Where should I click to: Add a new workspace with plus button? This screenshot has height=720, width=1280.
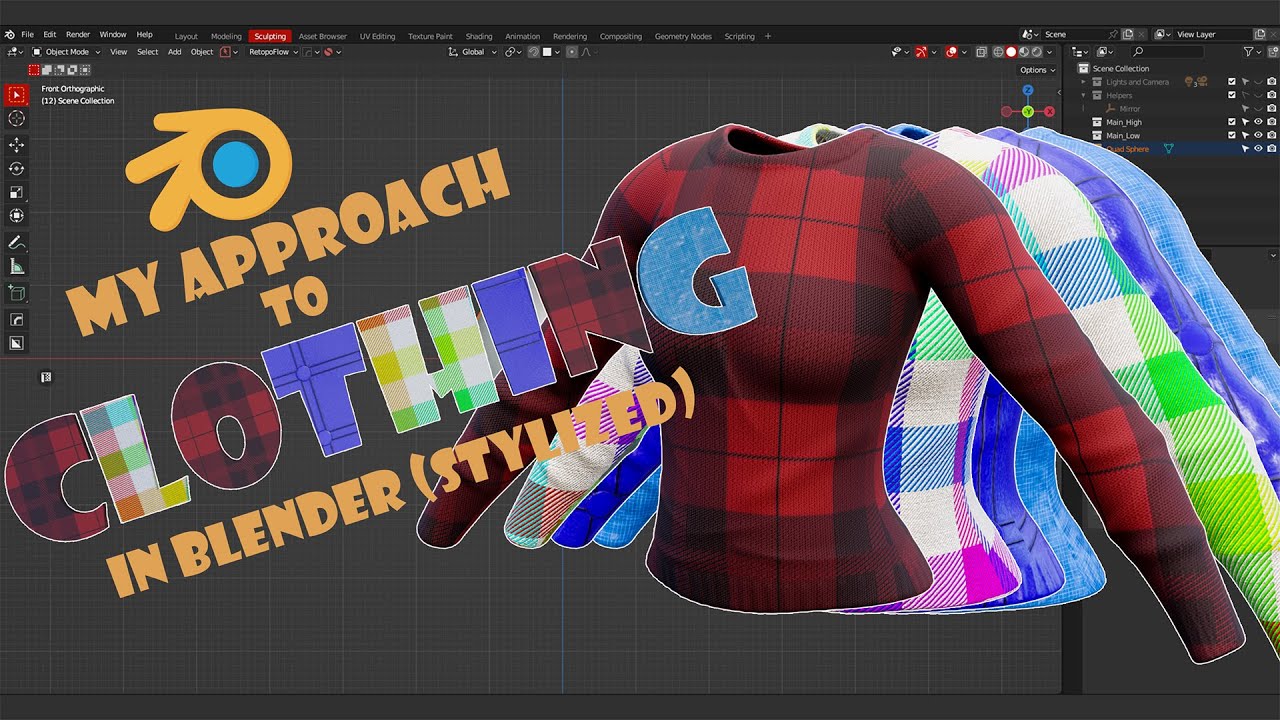[768, 36]
